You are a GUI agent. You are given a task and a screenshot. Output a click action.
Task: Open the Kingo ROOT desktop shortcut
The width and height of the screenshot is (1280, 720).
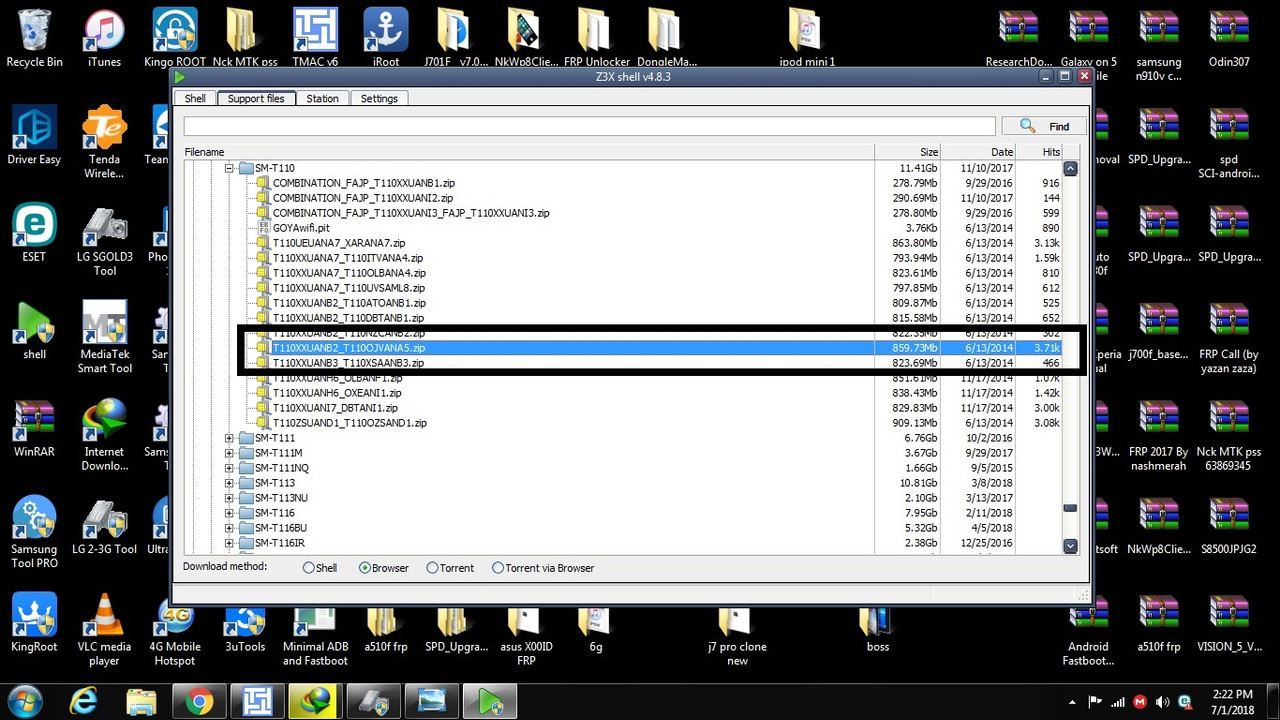pyautogui.click(x=175, y=38)
